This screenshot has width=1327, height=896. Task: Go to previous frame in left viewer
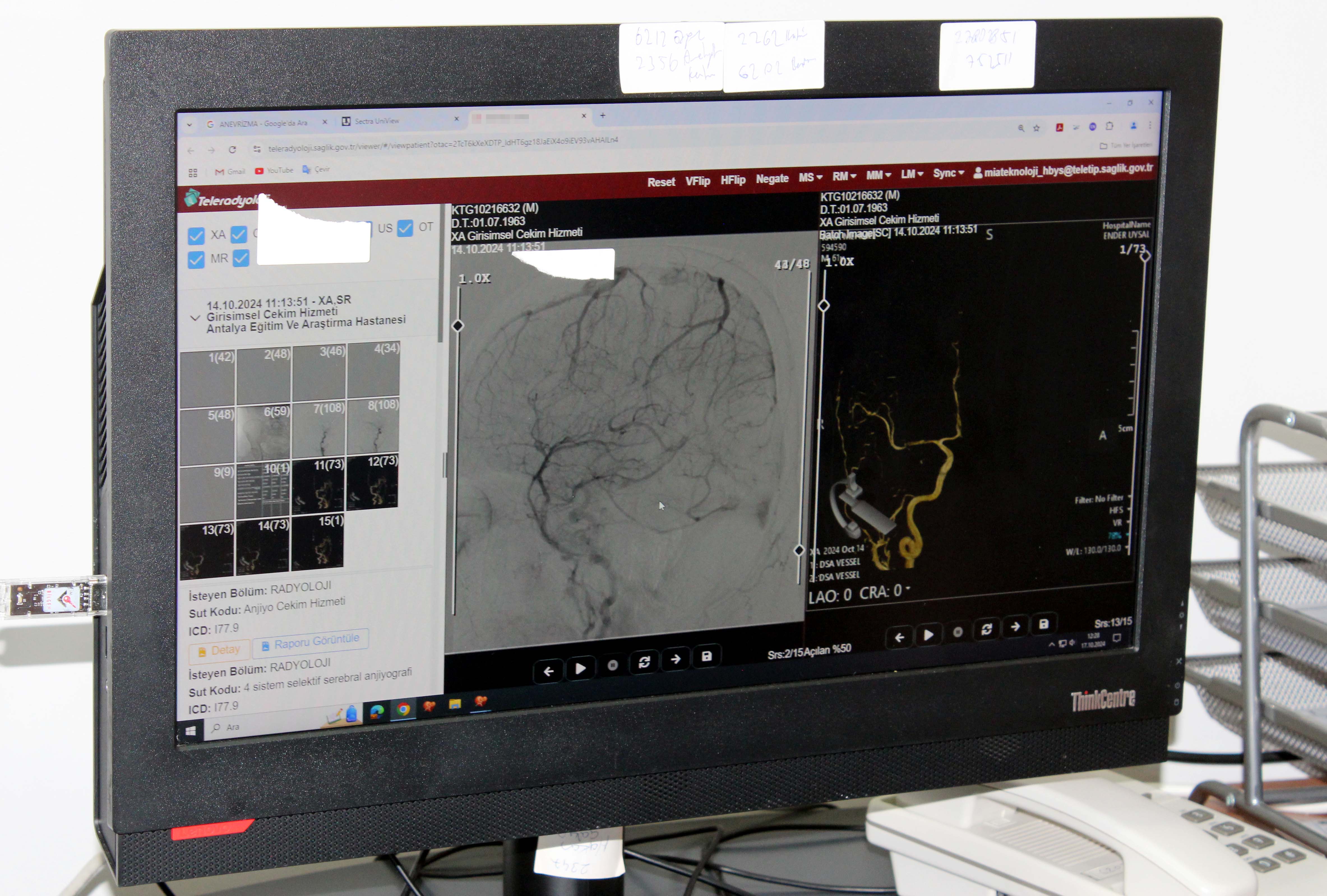(549, 672)
